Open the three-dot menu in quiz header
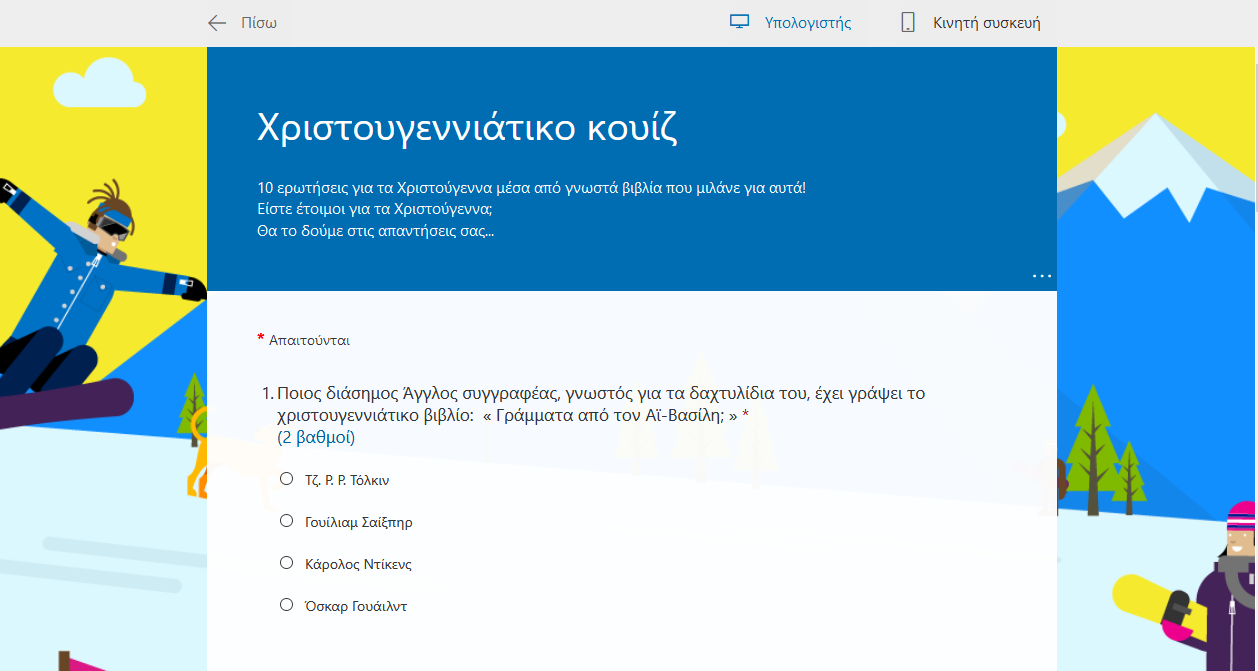 click(x=1041, y=276)
